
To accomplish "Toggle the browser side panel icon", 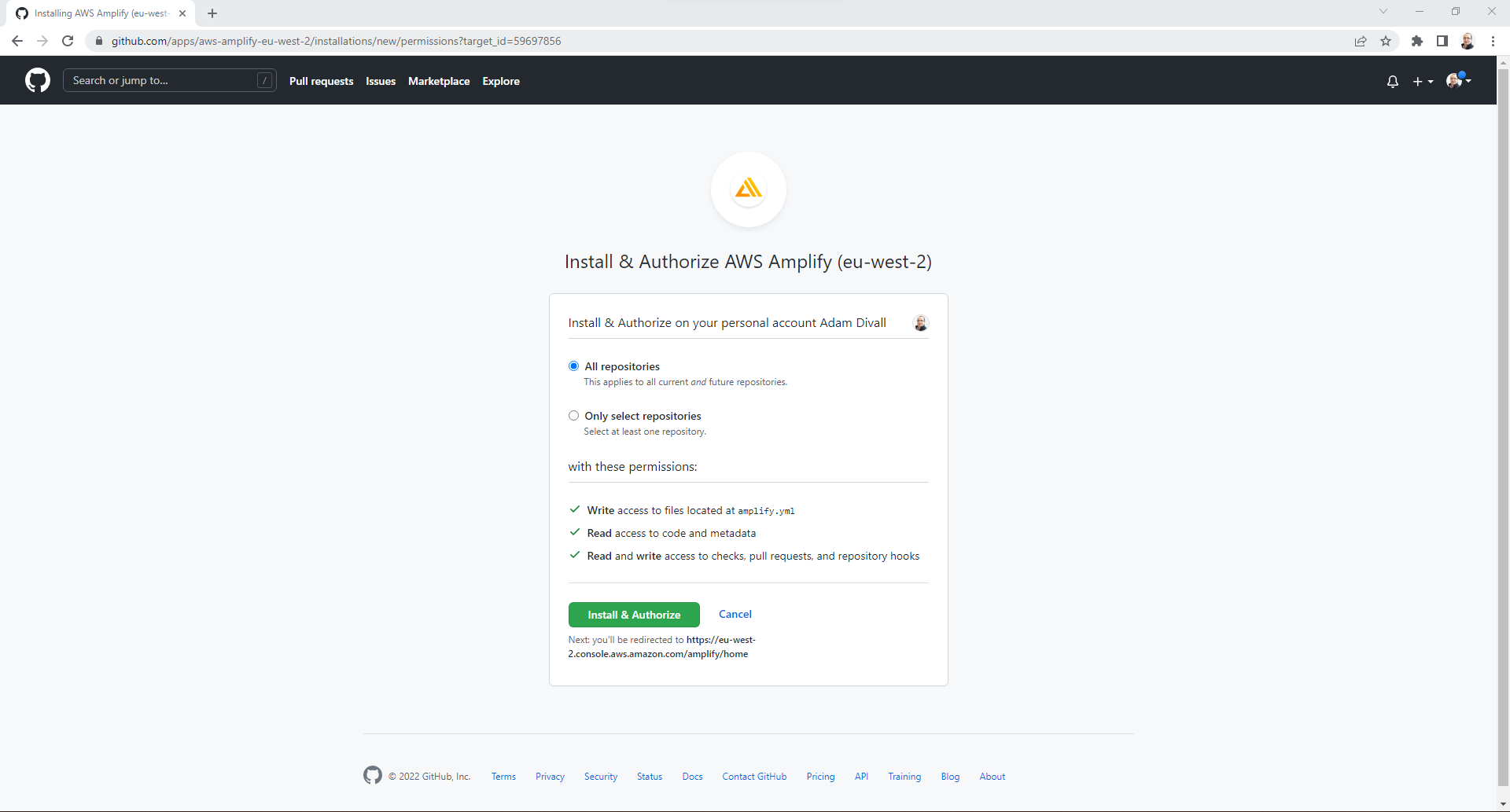I will (x=1442, y=41).
